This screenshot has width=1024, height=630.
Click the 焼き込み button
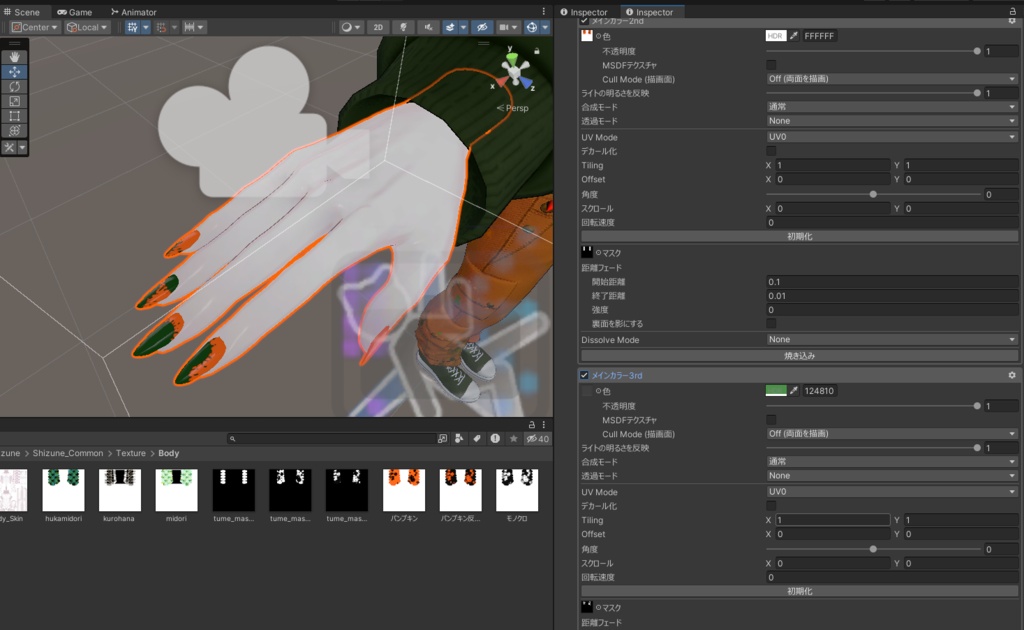coord(799,356)
